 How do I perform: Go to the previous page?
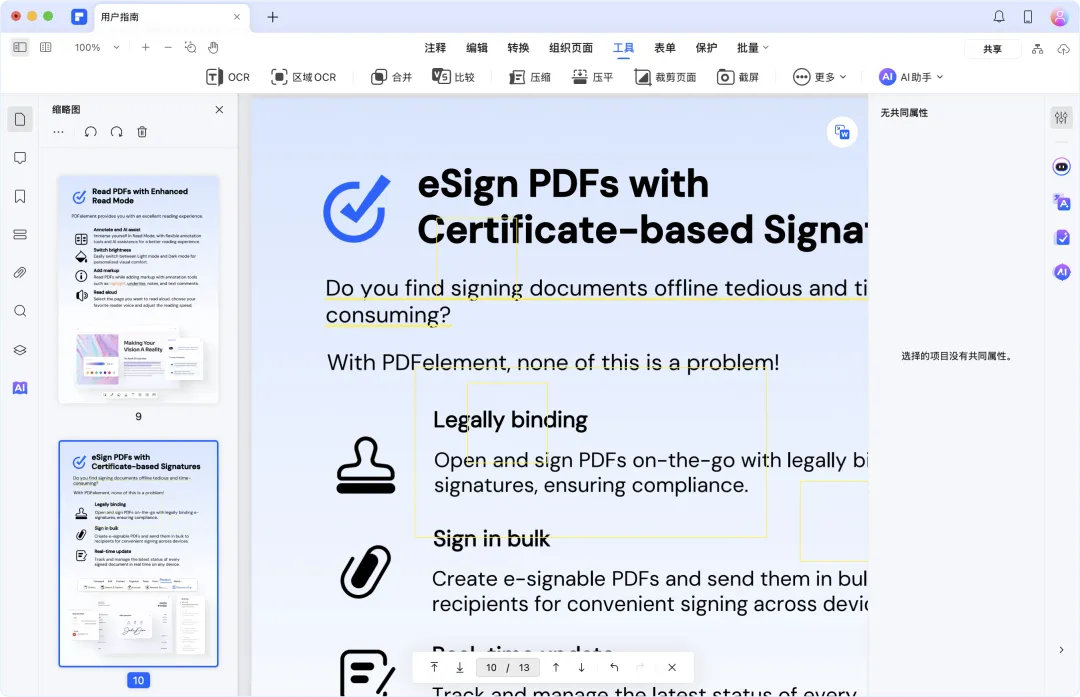[556, 667]
